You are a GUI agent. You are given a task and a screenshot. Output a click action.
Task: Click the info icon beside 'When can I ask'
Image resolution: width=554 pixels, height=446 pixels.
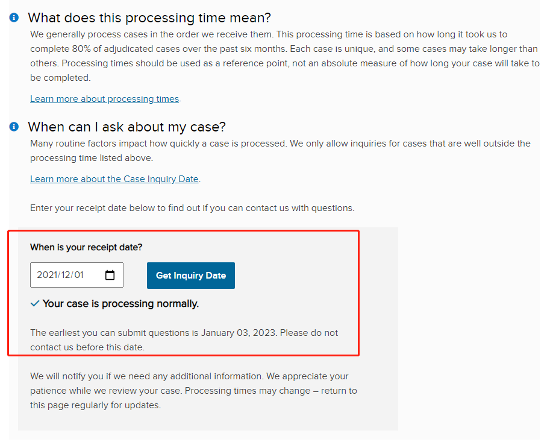[14, 127]
